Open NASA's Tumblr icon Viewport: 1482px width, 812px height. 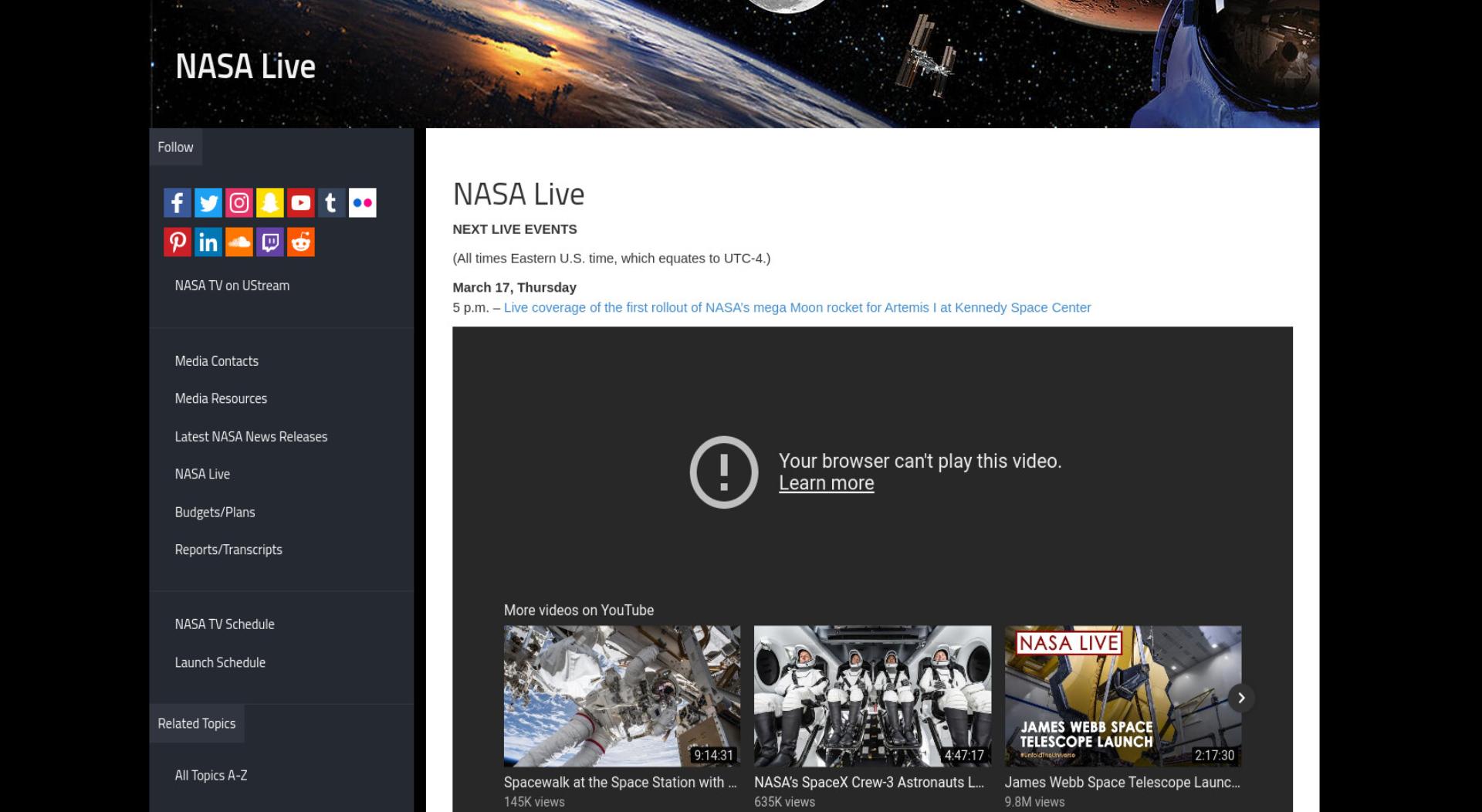[331, 203]
